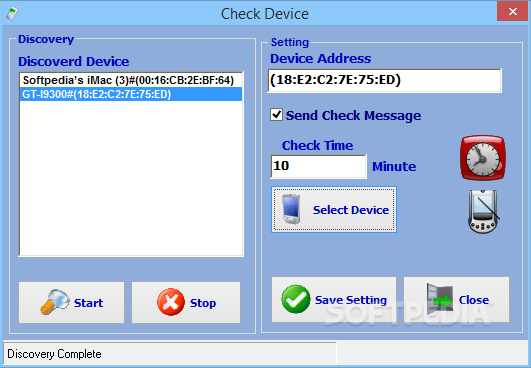The image size is (531, 368).
Task: Click the Minute label
Action: pos(394,167)
